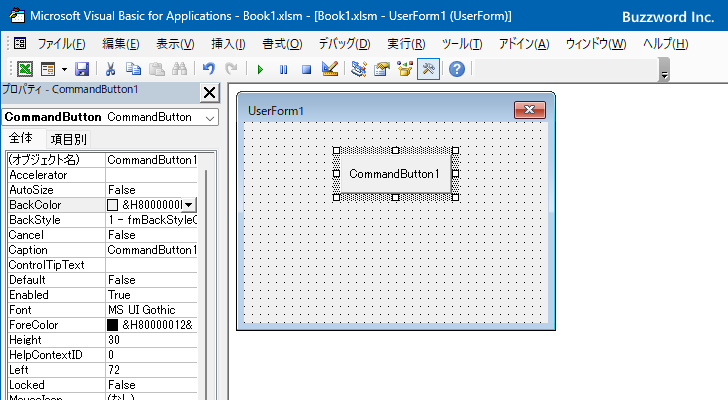728x400 pixels.
Task: Open the Project Explorer icon
Action: [x=358, y=69]
